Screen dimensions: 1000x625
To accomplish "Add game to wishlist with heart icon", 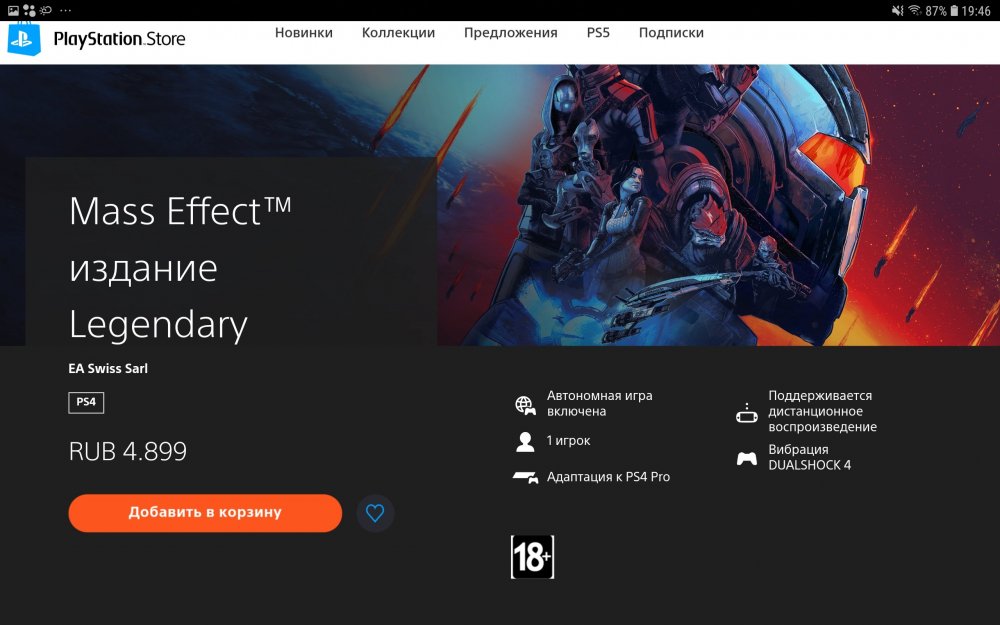I will pyautogui.click(x=375, y=513).
